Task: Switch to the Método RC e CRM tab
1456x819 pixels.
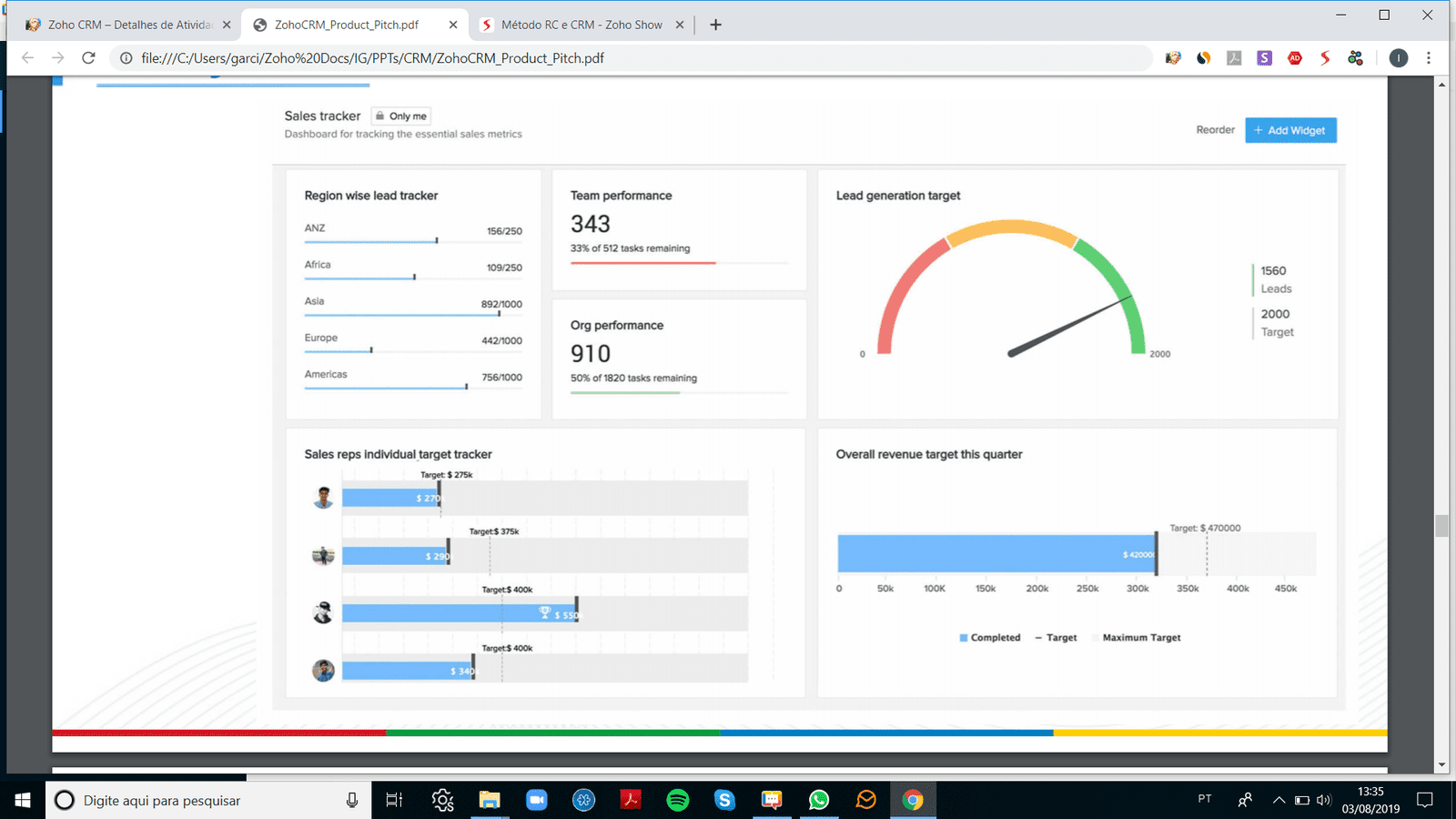Action: coord(581,25)
